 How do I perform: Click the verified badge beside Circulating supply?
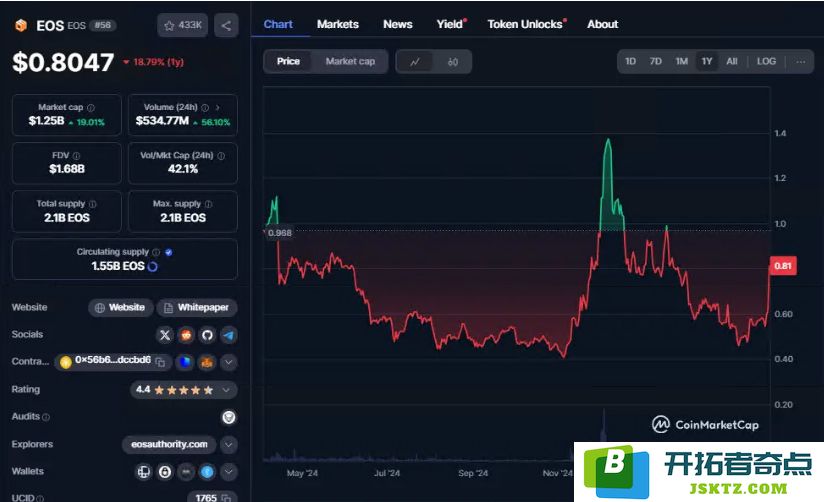[169, 252]
